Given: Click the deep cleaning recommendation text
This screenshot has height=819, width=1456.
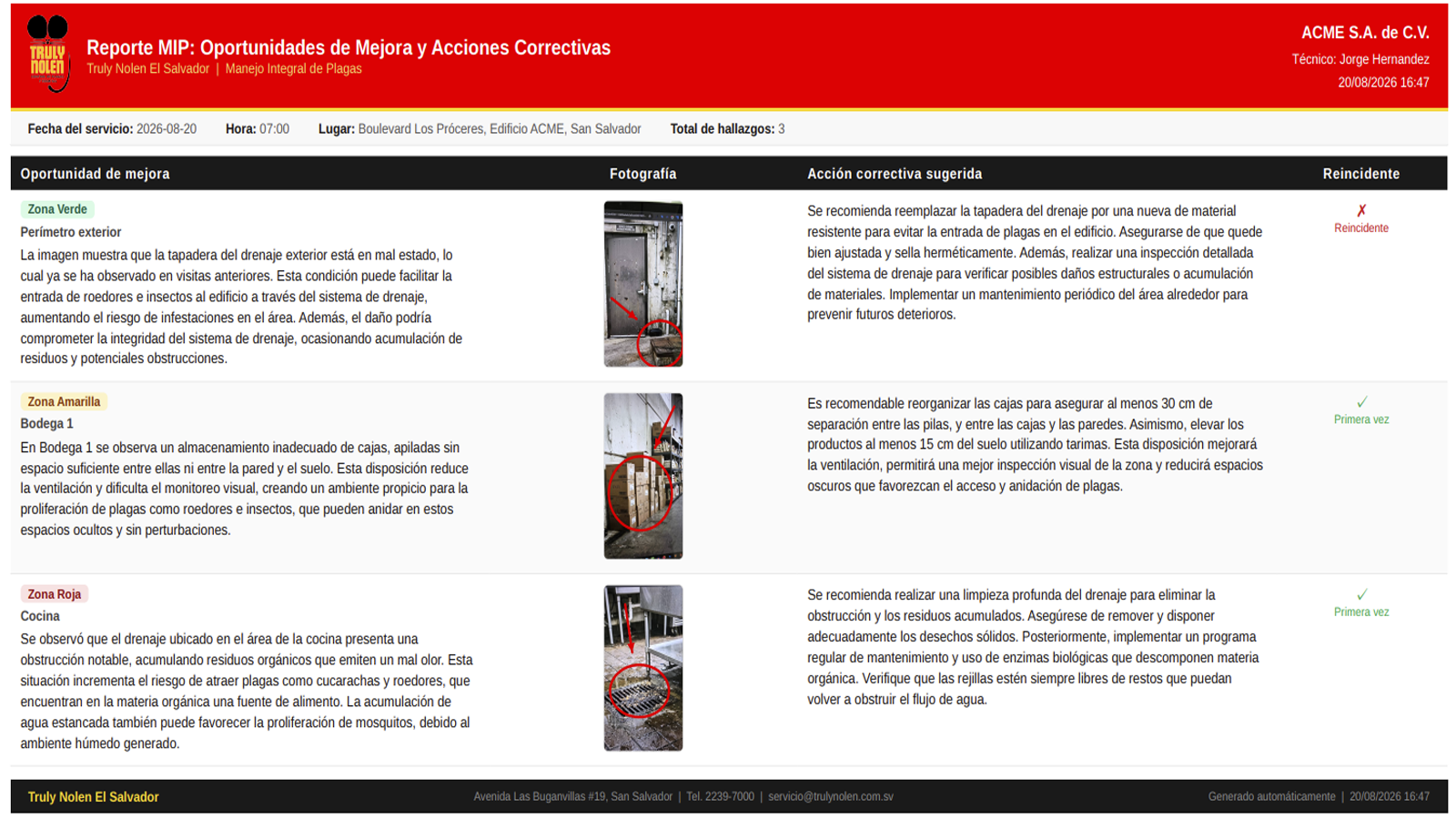Looking at the screenshot, I should (x=1033, y=647).
